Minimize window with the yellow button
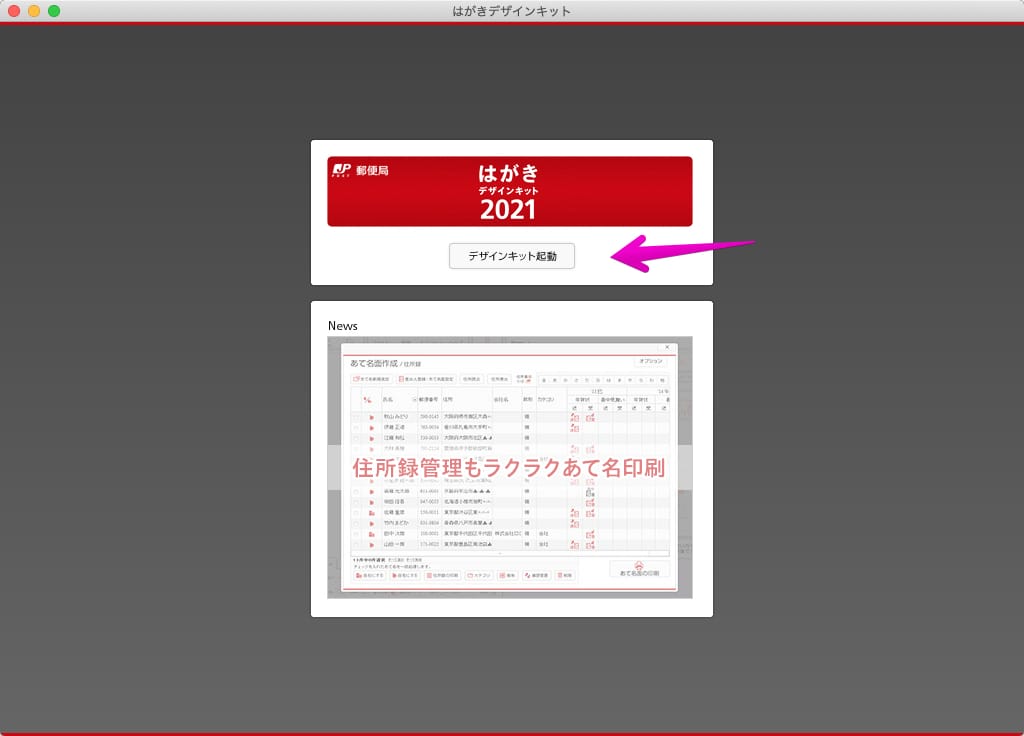The width and height of the screenshot is (1024, 736). click(x=34, y=10)
